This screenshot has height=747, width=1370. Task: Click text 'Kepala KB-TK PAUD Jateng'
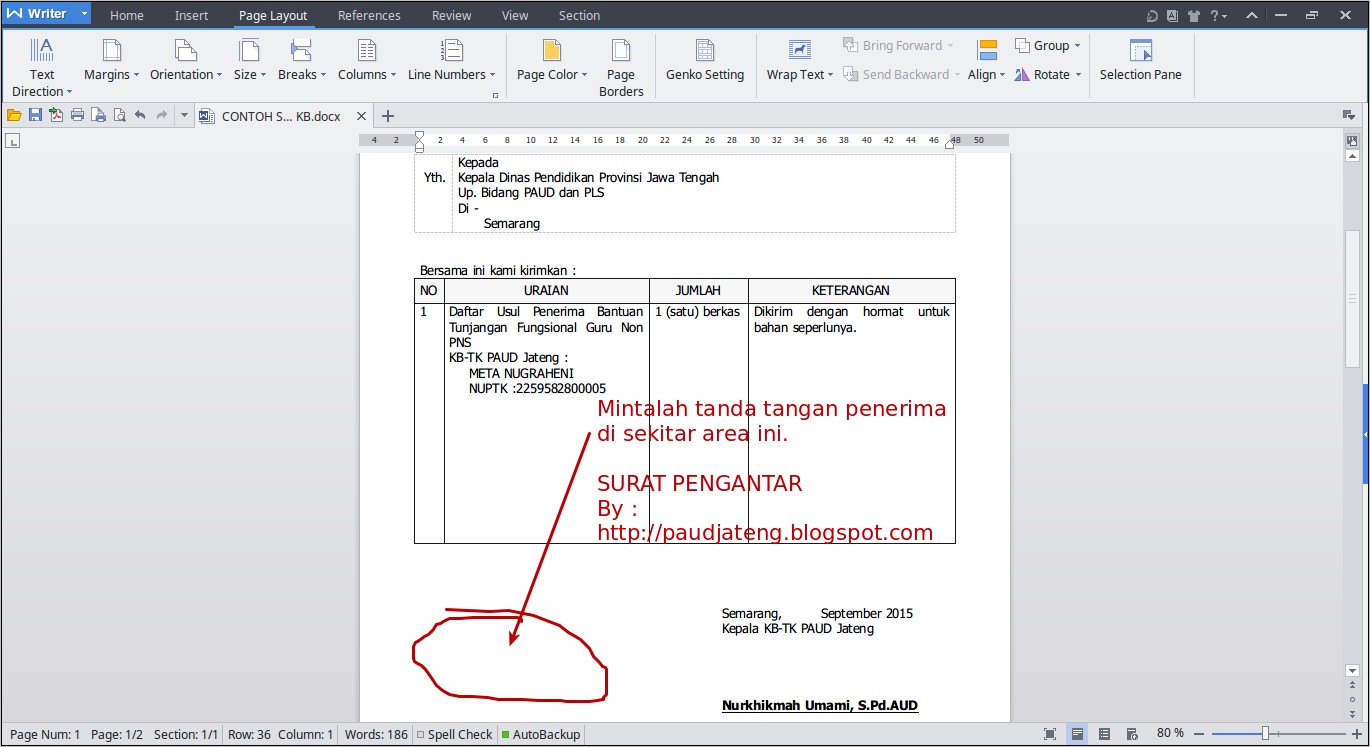pos(798,629)
